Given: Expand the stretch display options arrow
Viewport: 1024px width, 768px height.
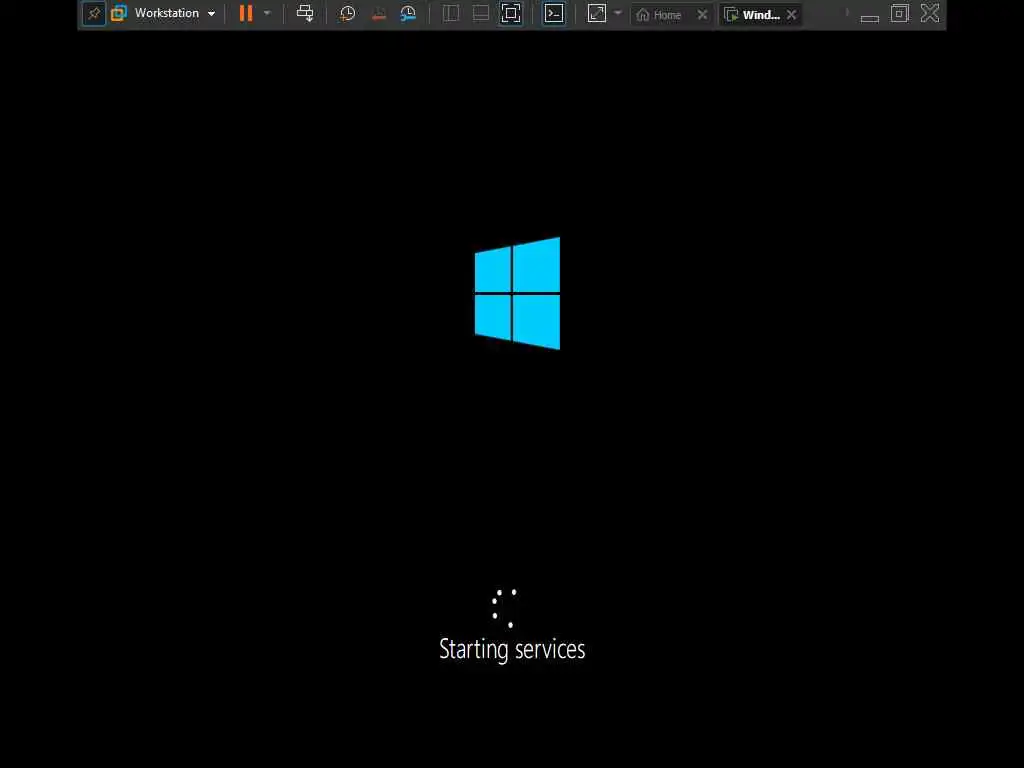Looking at the screenshot, I should tap(618, 13).
